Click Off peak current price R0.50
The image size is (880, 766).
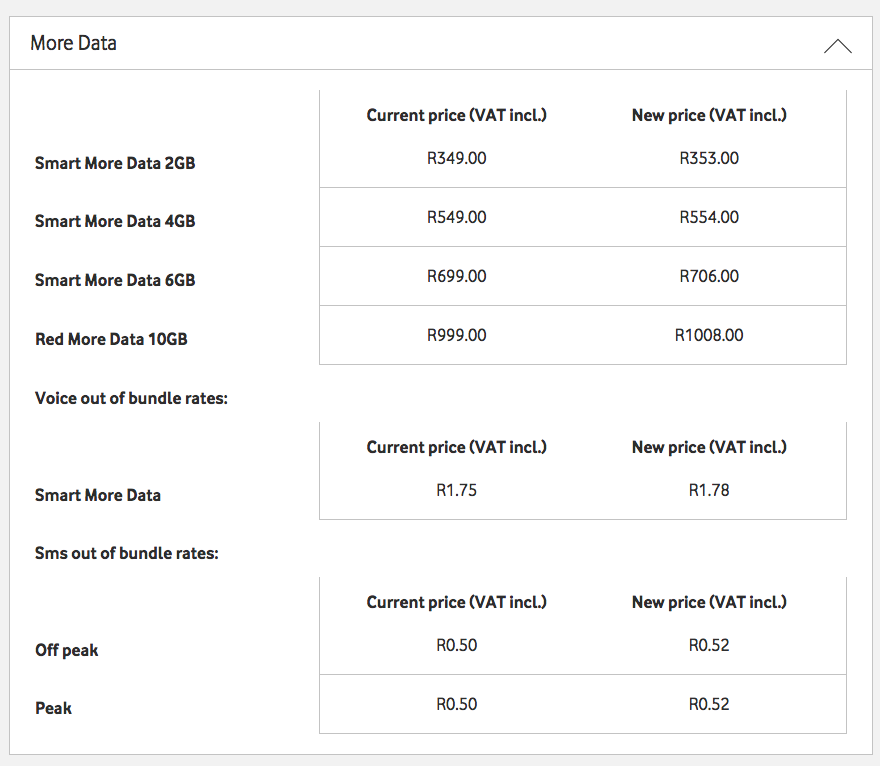pyautogui.click(x=456, y=645)
